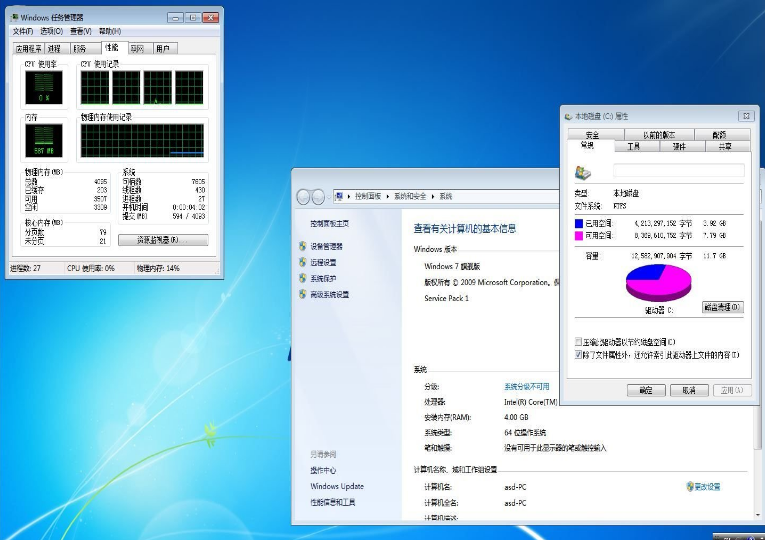Open the 选项(O) menu in Task Manager
765x540 pixels.
coord(51,31)
